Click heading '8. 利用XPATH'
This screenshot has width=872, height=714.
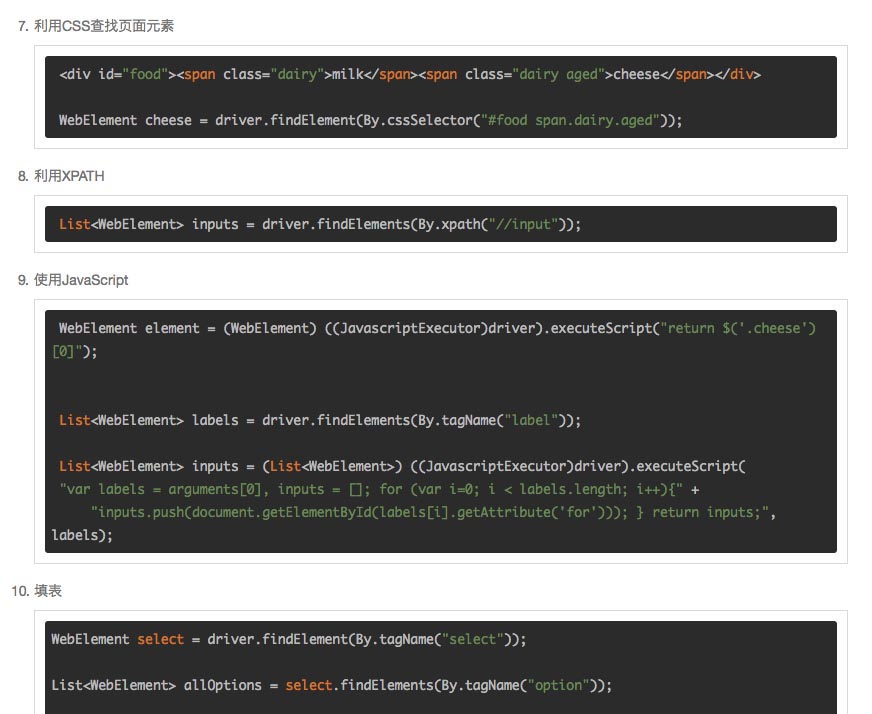(x=61, y=176)
